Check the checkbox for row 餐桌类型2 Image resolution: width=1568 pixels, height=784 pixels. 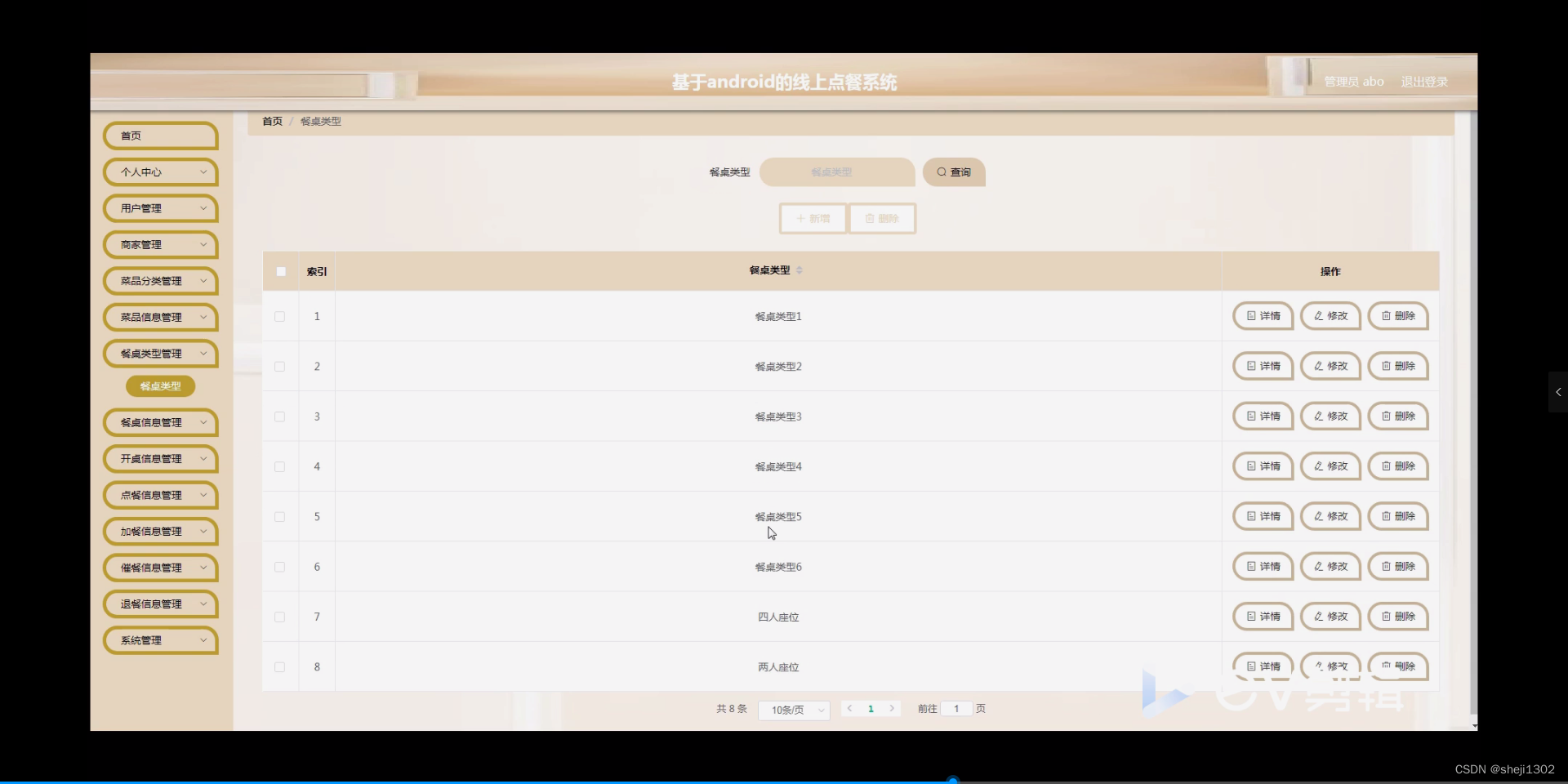[x=279, y=367]
